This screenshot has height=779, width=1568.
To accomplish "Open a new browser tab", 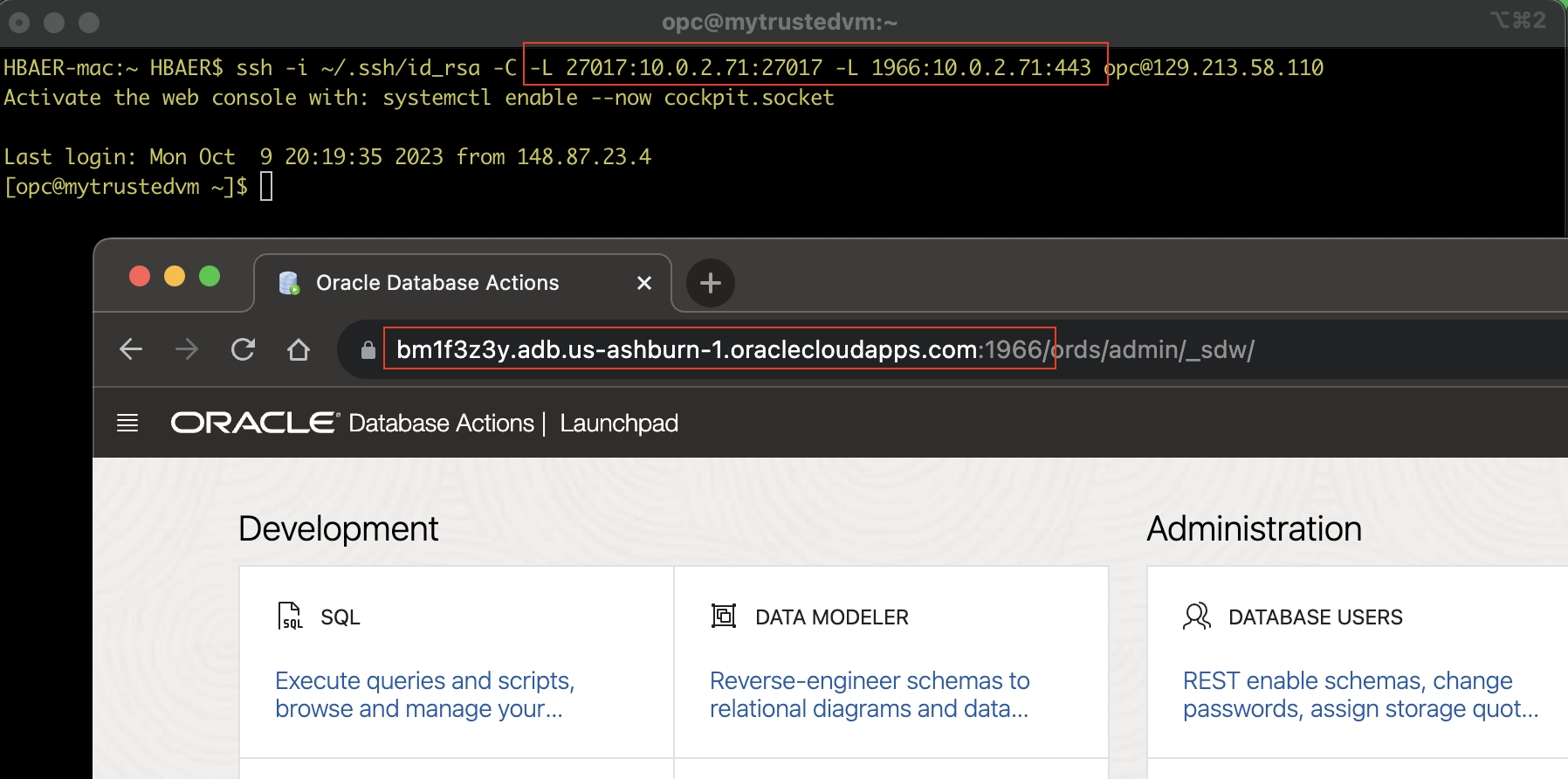I will click(711, 283).
